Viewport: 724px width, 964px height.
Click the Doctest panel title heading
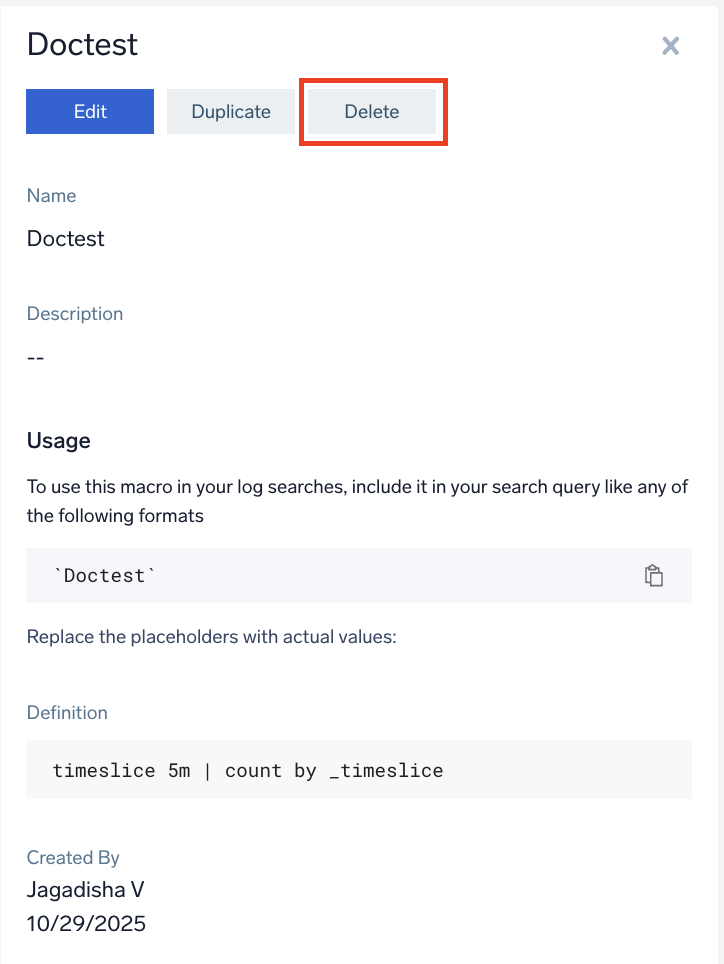pyautogui.click(x=82, y=44)
